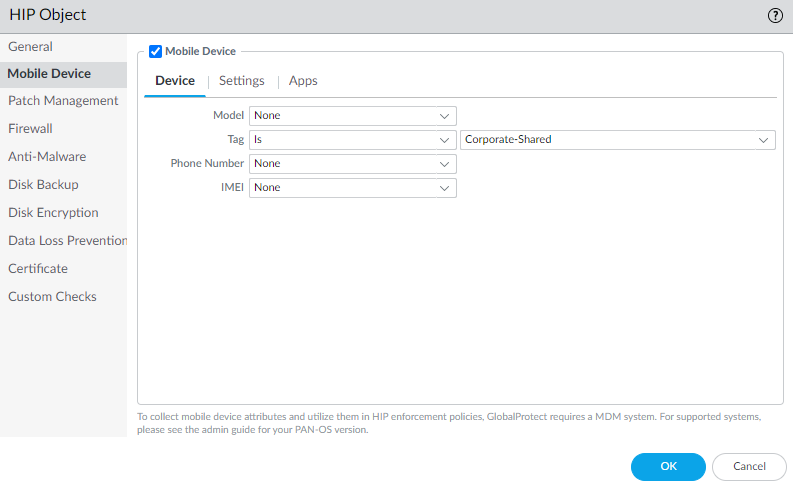793x492 pixels.
Task: Switch to the Apps tab
Action: click(303, 81)
